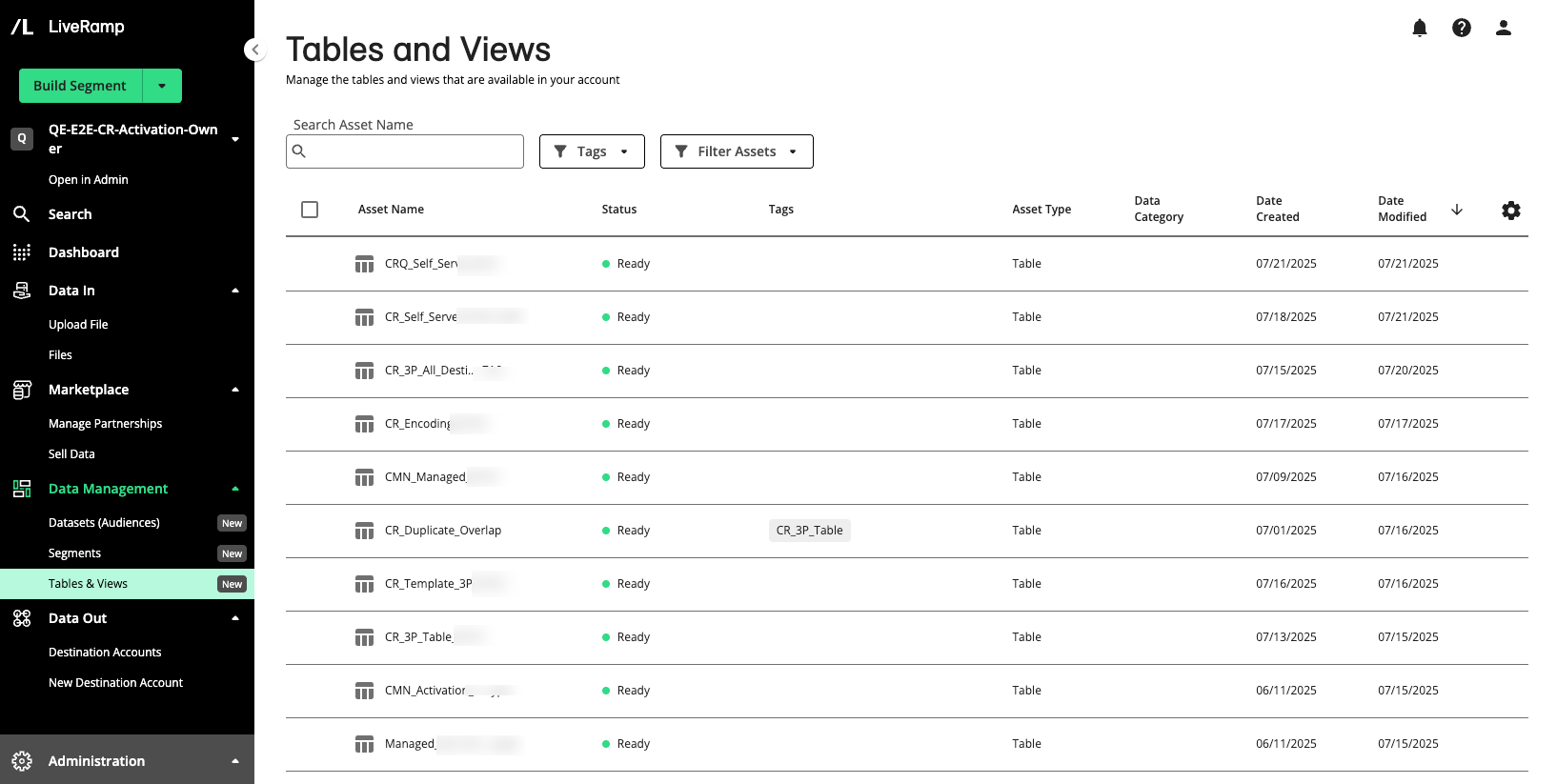
Task: Click the Search magnifier icon in sidebar
Action: click(22, 214)
